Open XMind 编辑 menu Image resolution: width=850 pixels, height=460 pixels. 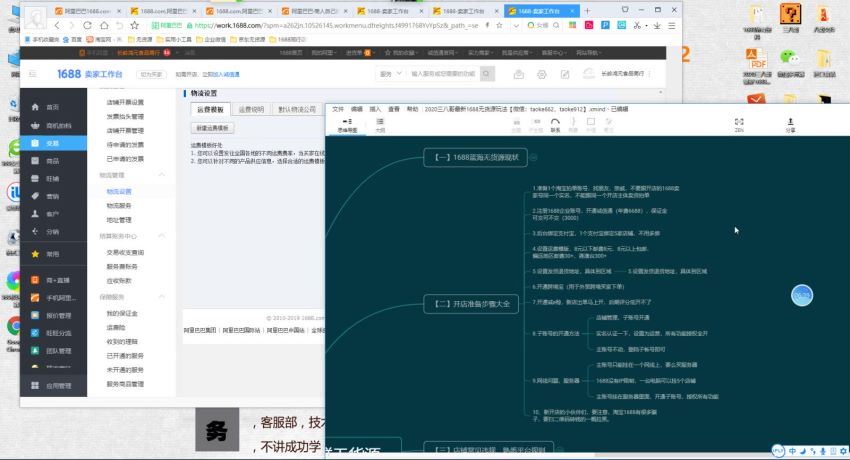tap(356, 109)
